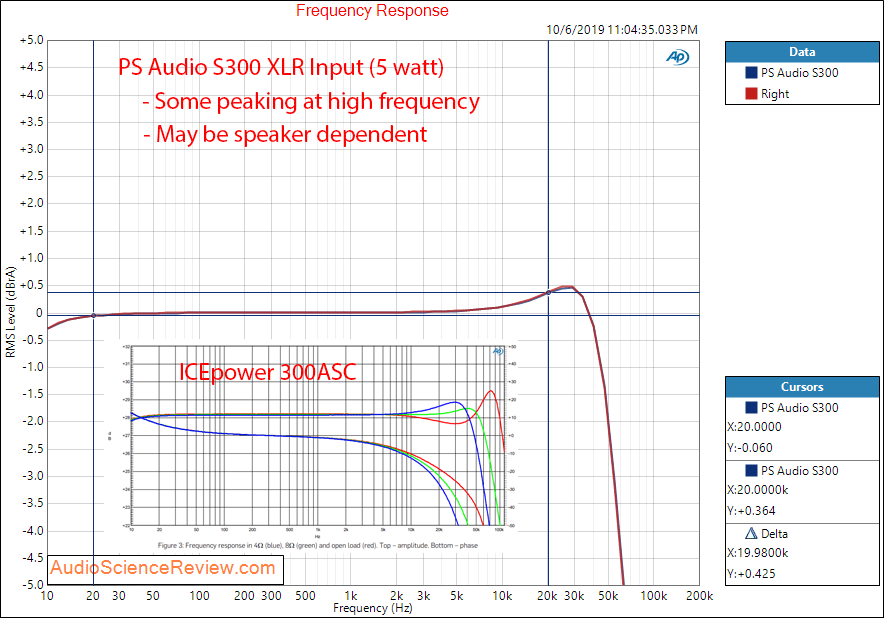Click the Frequency Response chart title
884x618 pixels.
[372, 11]
